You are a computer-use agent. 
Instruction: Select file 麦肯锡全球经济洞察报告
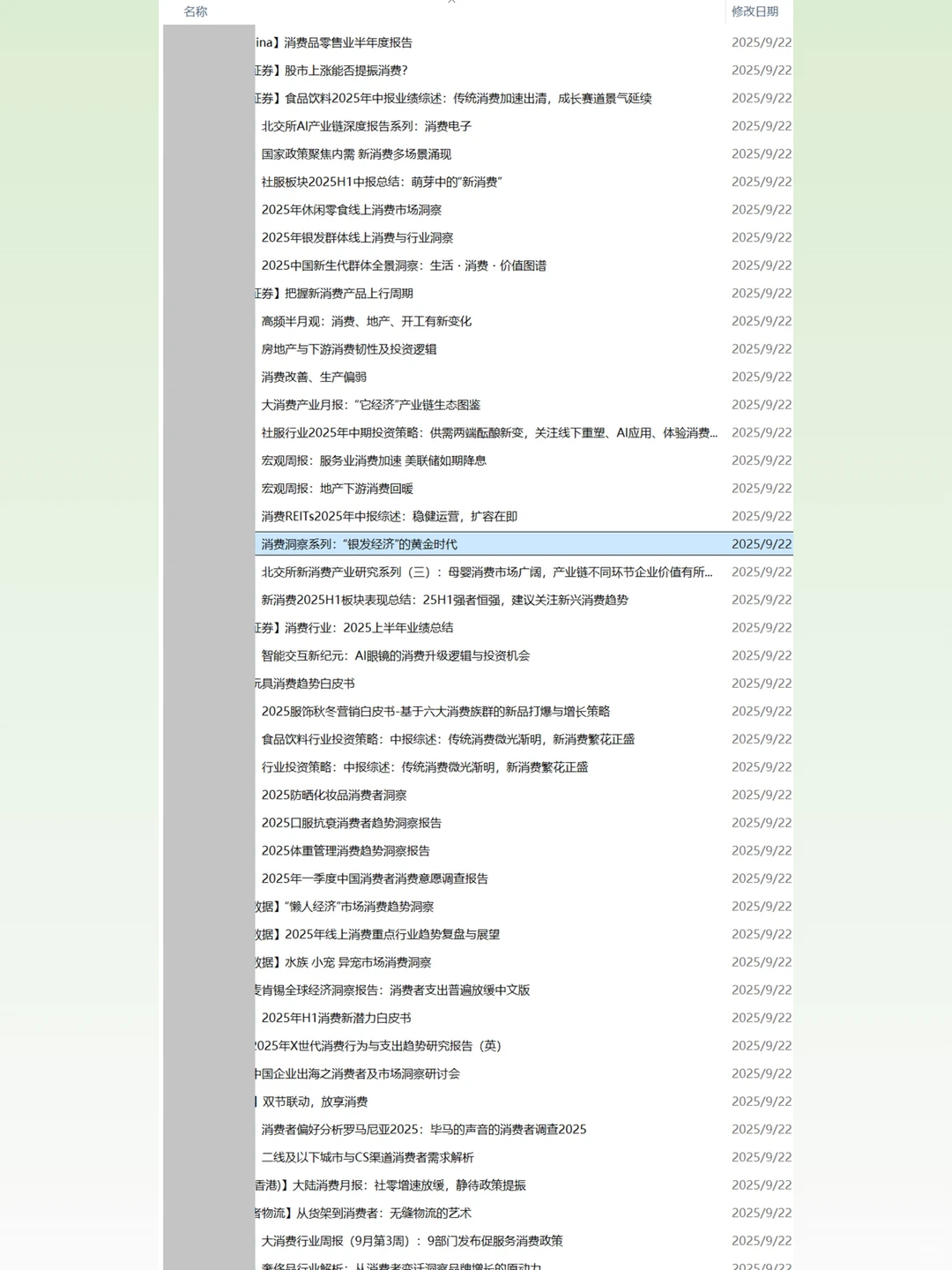click(393, 990)
